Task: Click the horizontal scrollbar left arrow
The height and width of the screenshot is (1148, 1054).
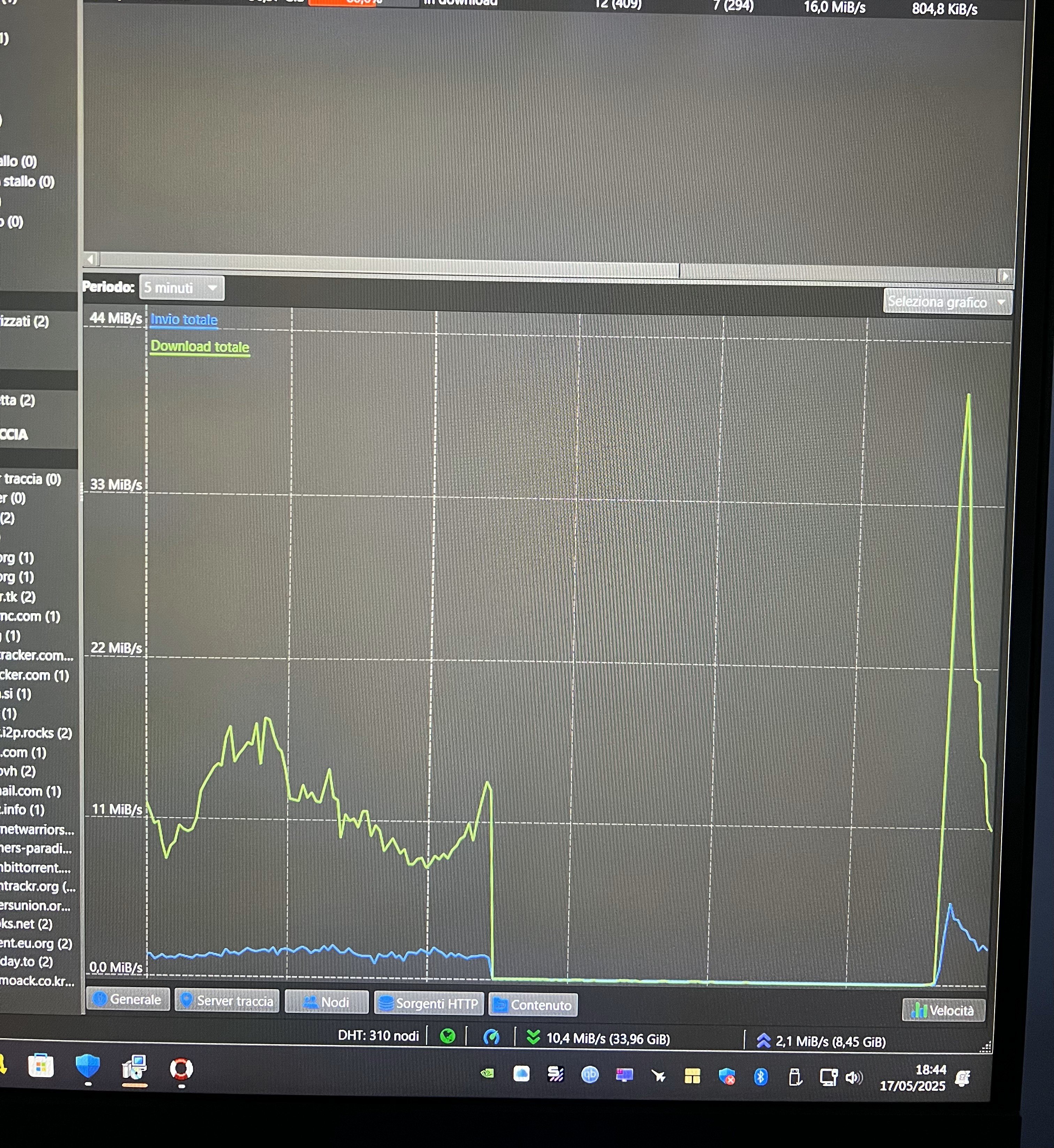Action: pyautogui.click(x=91, y=260)
